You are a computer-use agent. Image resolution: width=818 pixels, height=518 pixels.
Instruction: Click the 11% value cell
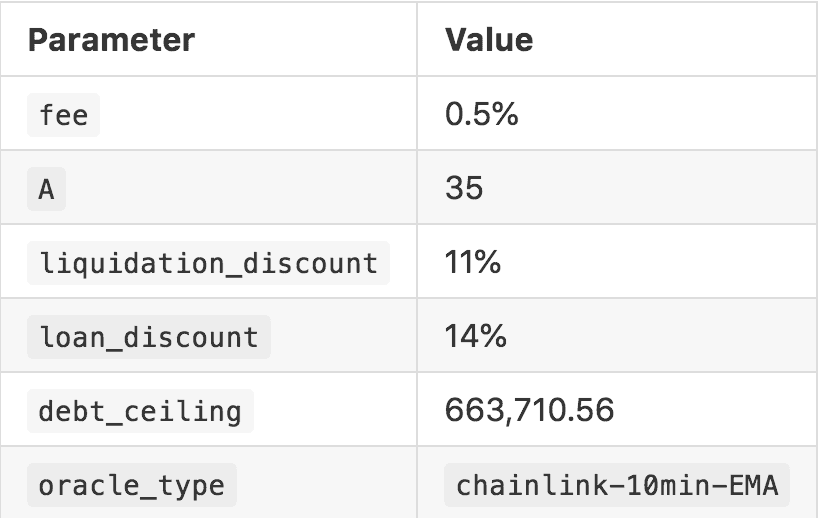473,262
